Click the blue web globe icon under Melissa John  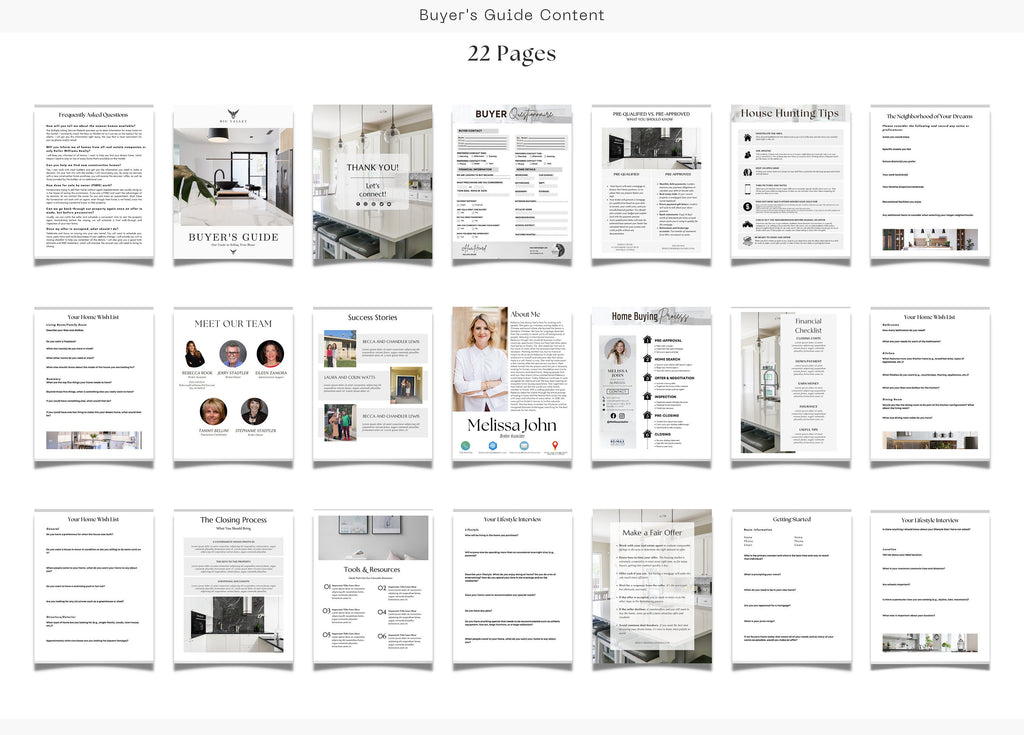[492, 446]
